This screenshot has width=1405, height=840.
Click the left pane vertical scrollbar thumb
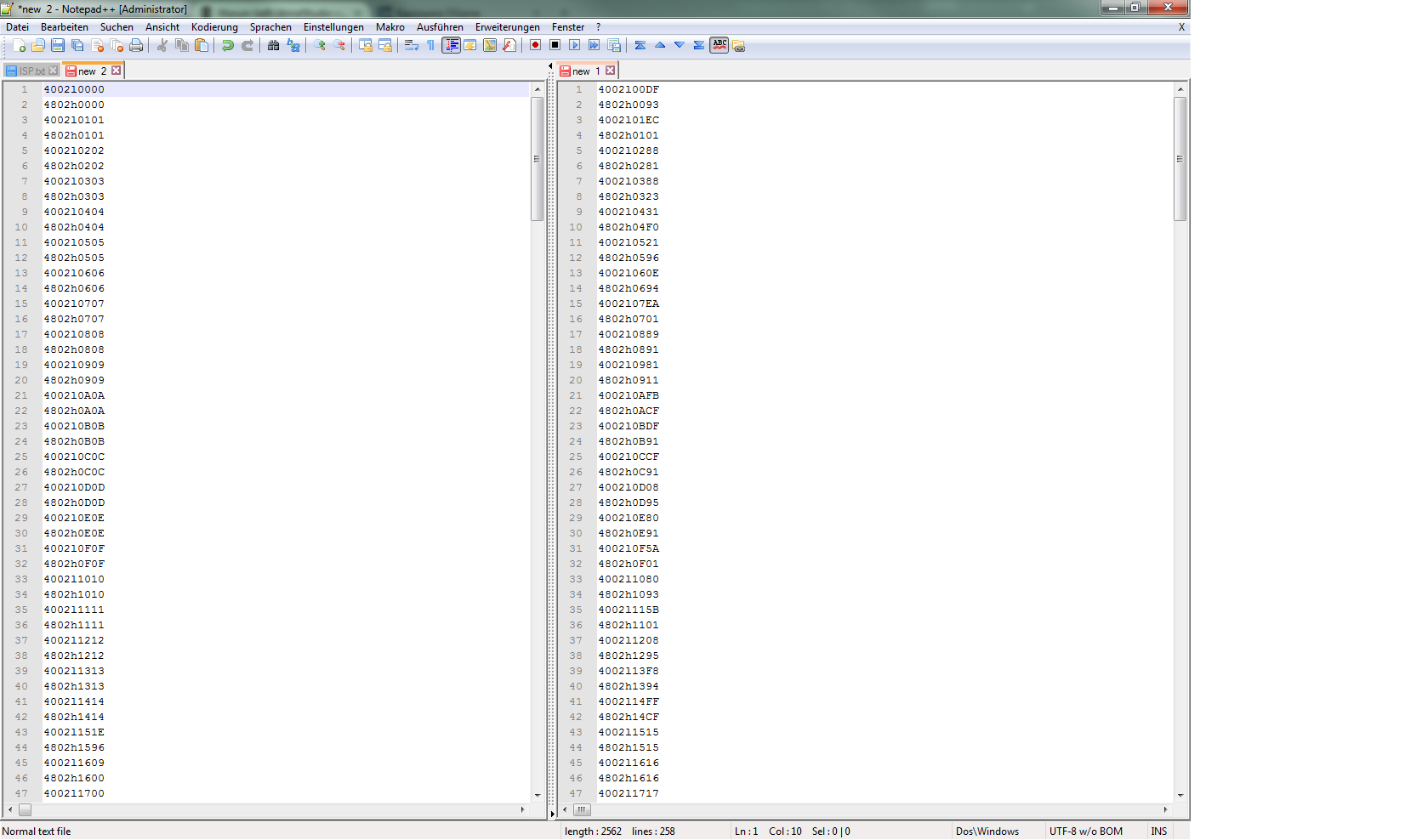(x=537, y=159)
